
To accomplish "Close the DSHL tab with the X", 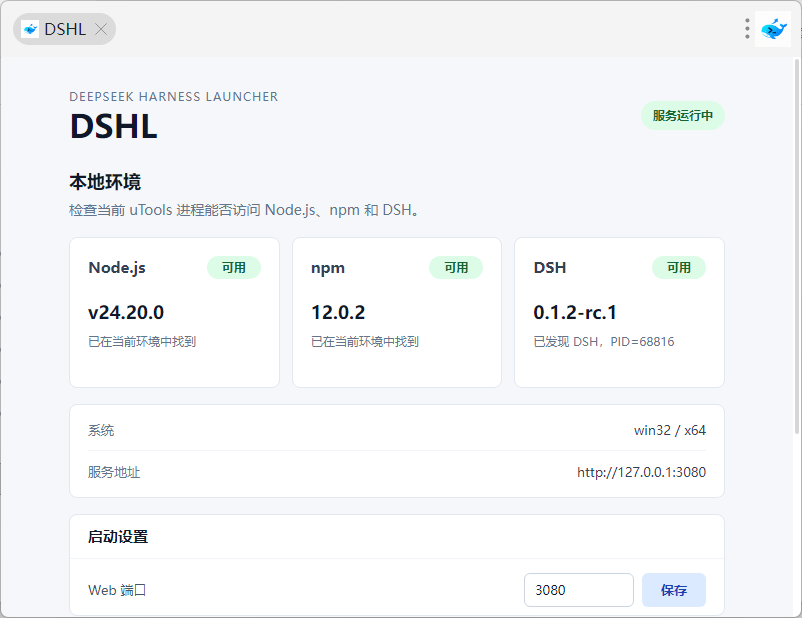I will (101, 29).
